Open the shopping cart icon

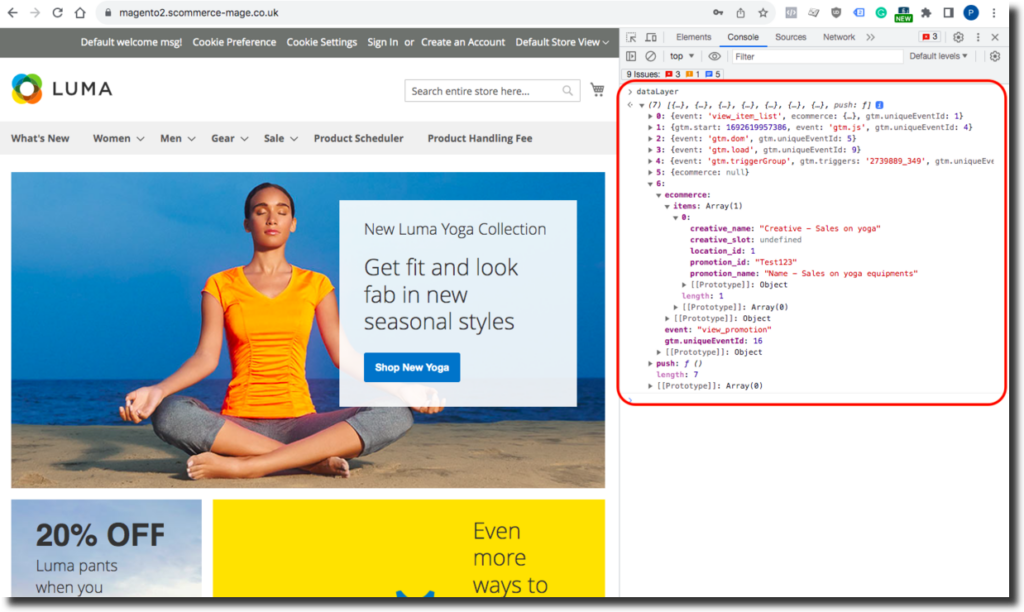[597, 90]
